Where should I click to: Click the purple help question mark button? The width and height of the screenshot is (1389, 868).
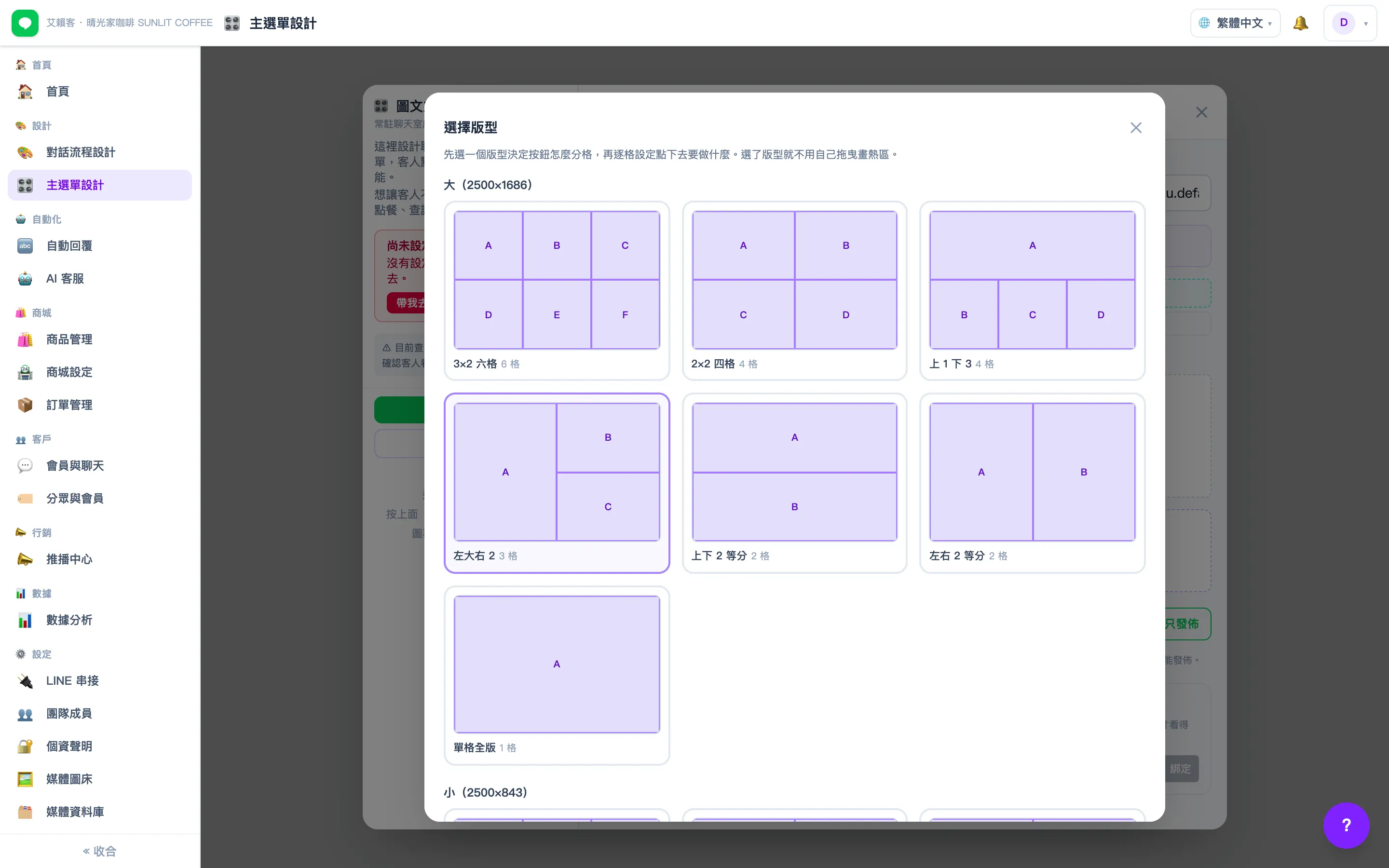[x=1346, y=825]
